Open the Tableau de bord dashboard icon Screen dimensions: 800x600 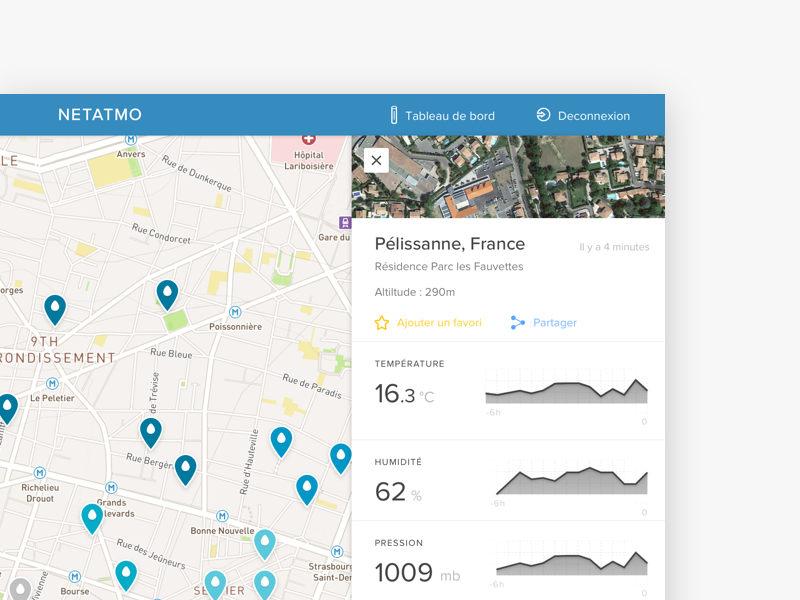pos(394,114)
